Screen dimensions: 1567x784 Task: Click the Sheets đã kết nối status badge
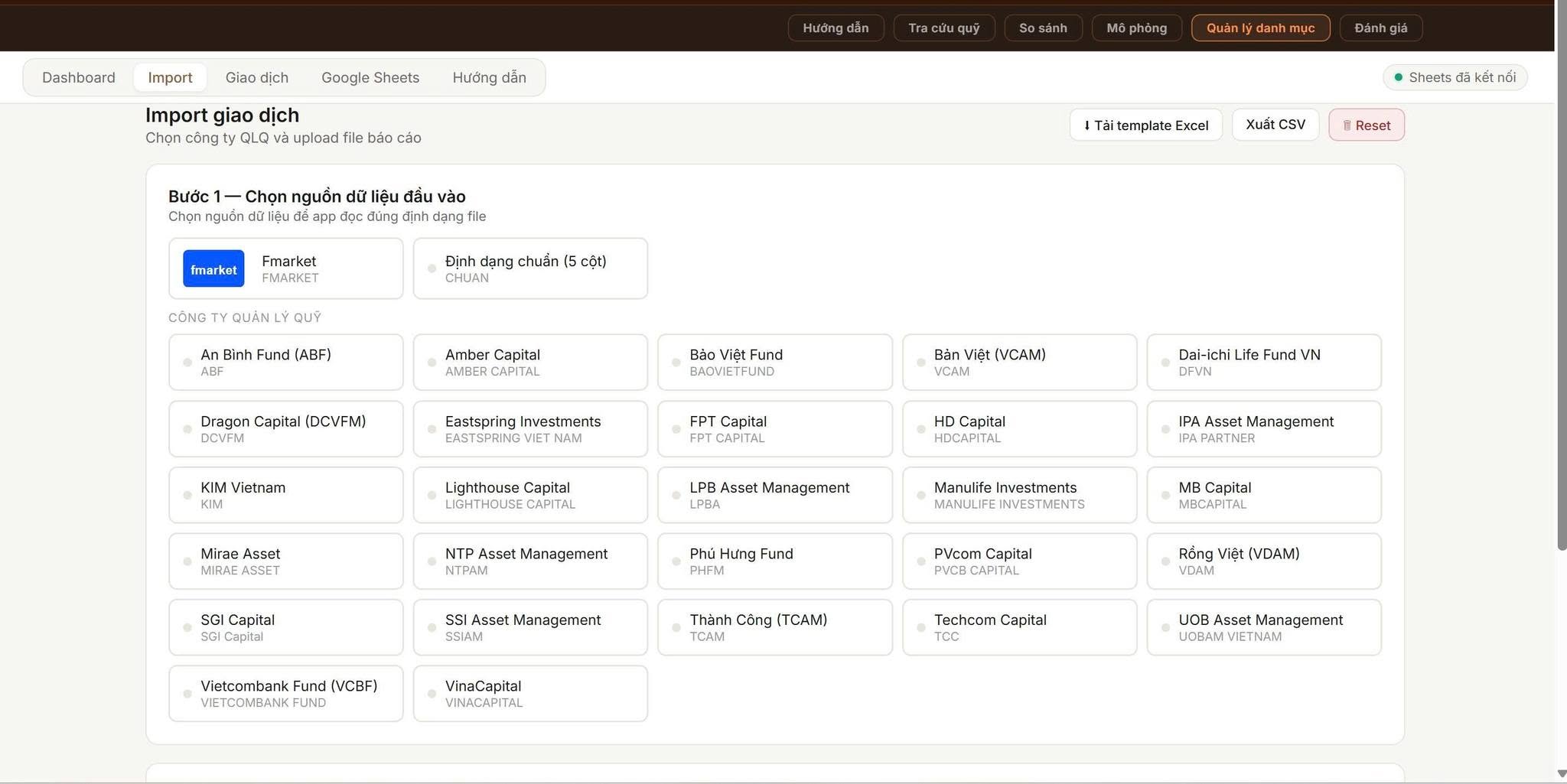click(1455, 77)
